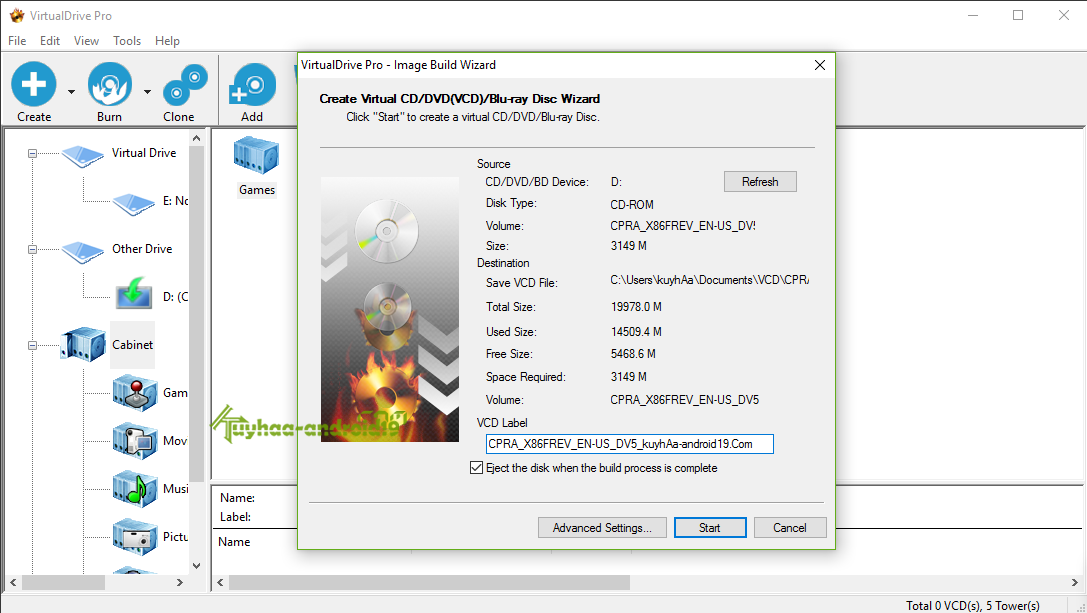Select the E: virtual drive icon

(134, 204)
